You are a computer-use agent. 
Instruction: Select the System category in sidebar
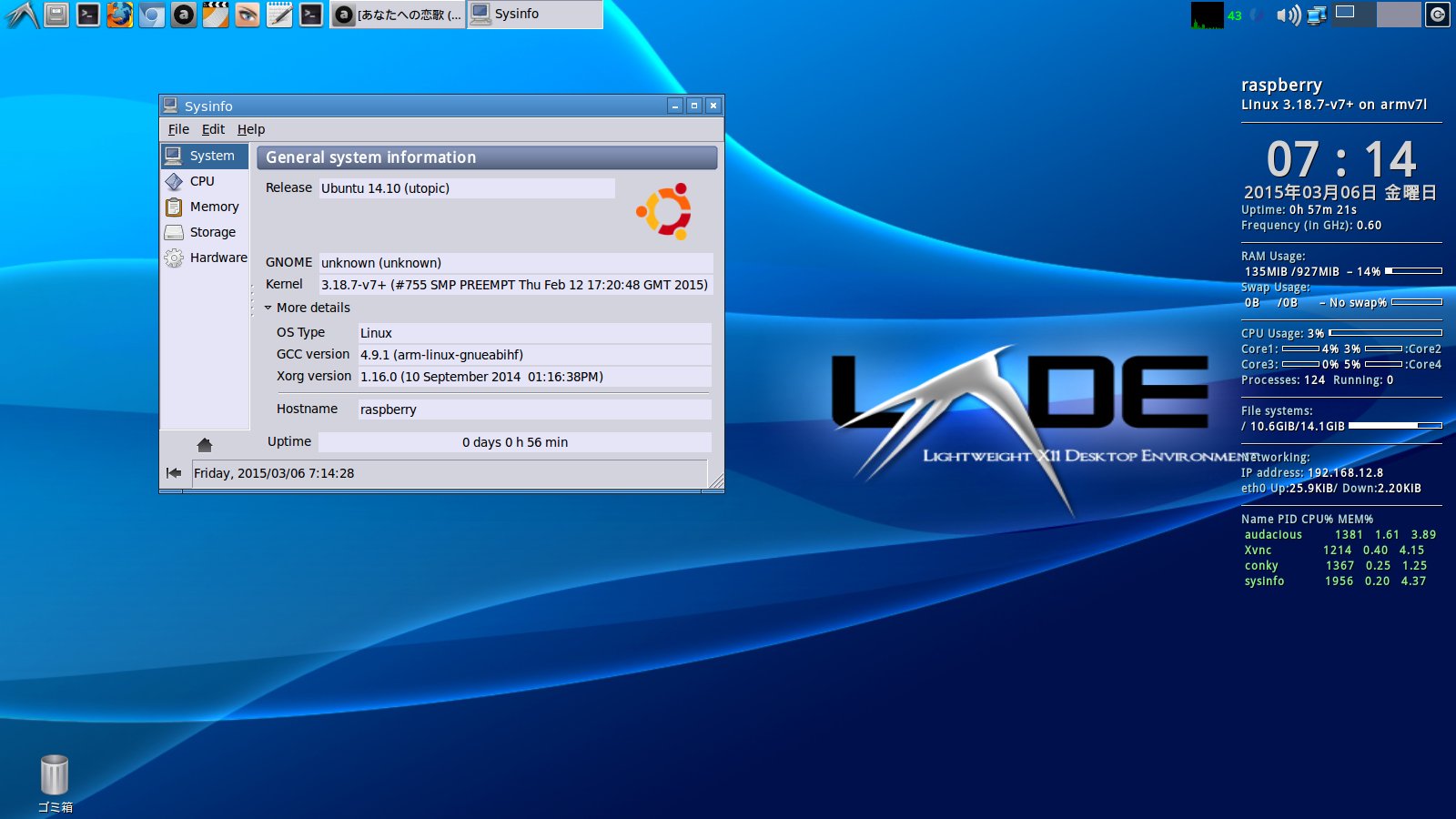tap(205, 156)
